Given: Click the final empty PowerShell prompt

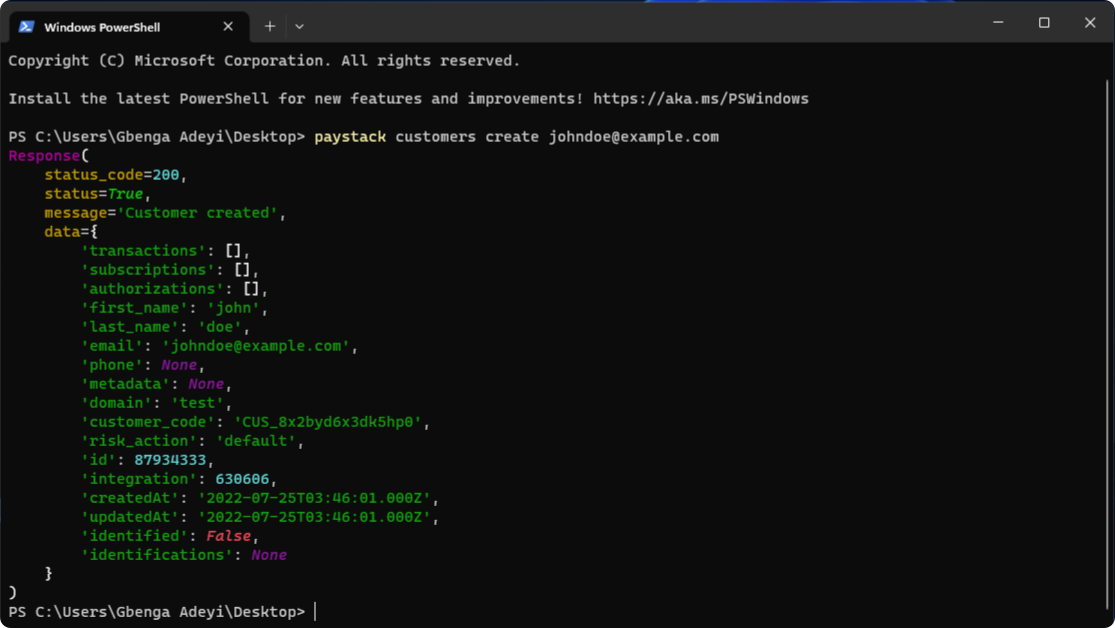Looking at the screenshot, I should pyautogui.click(x=163, y=612).
